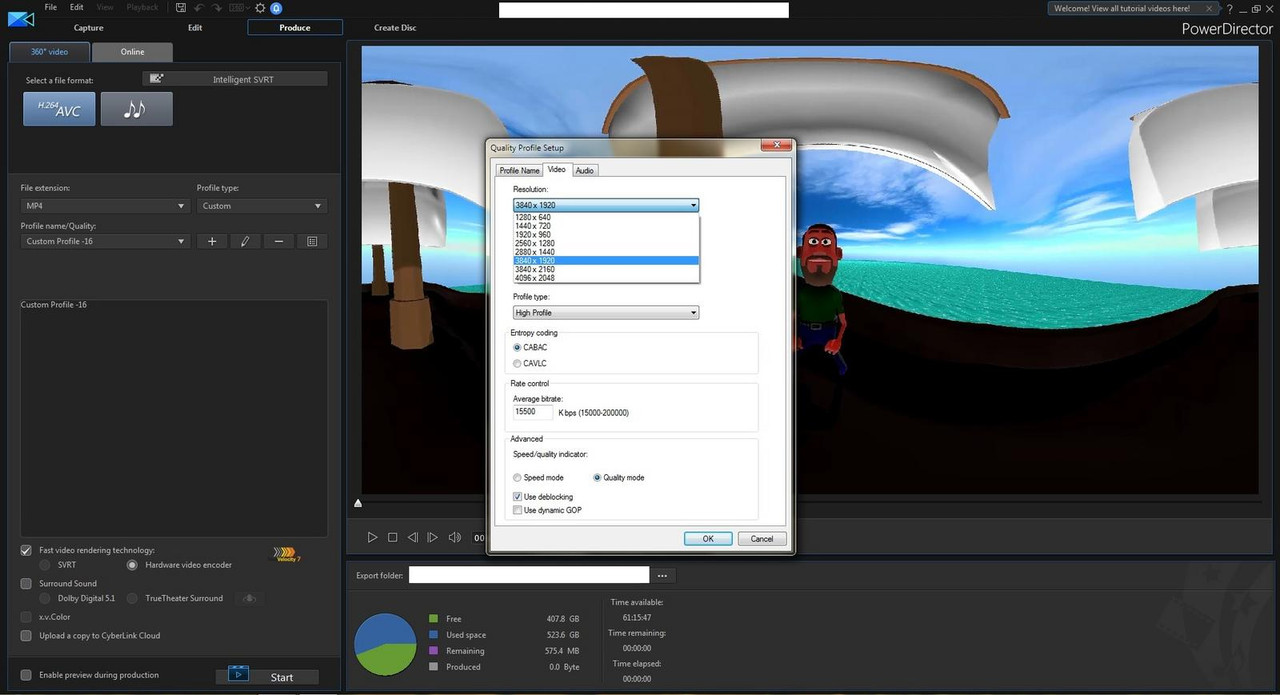Click the save project icon in top toolbar

pyautogui.click(x=180, y=7)
